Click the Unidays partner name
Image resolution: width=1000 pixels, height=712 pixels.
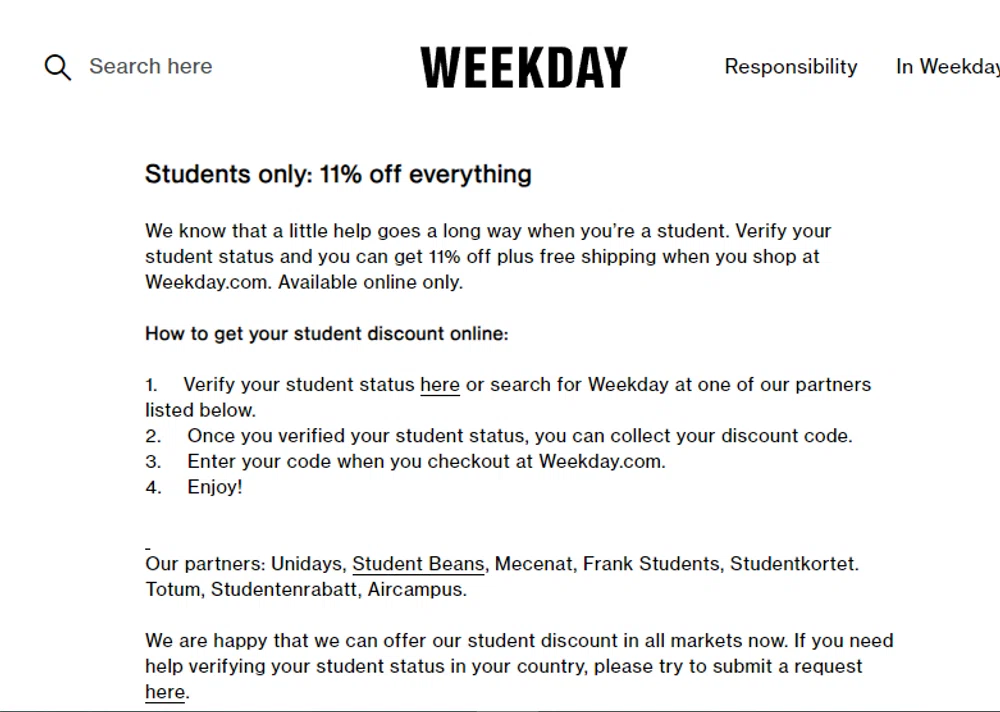(307, 563)
